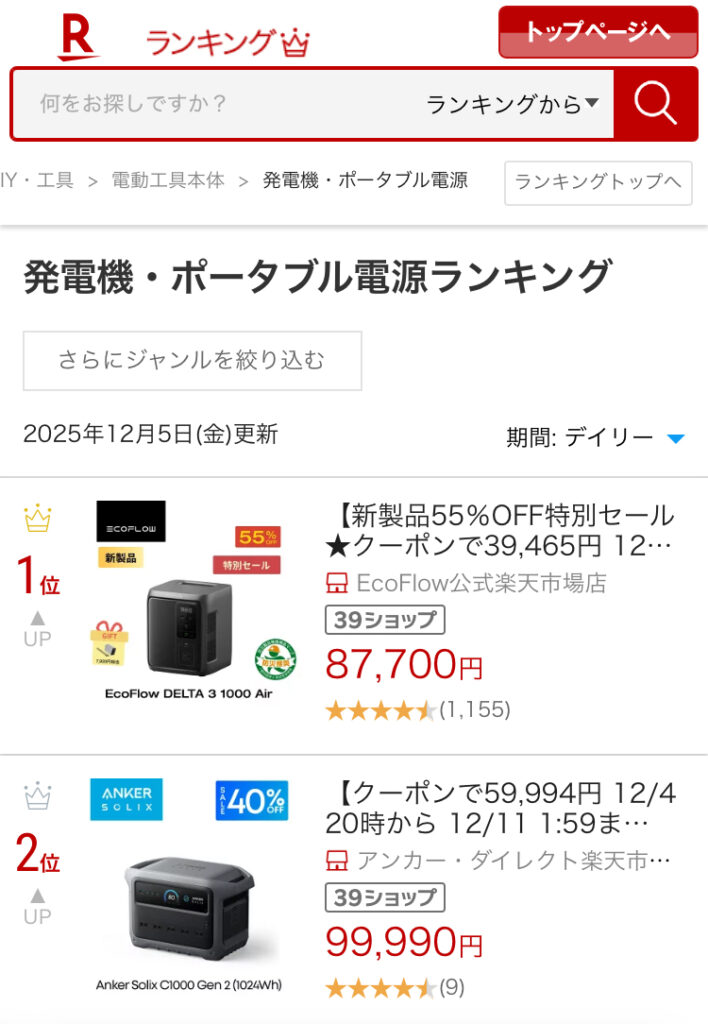The height and width of the screenshot is (1024, 708).
Task: Click the shop icon beside EcoFlow公式楽天市場店
Action: [337, 583]
